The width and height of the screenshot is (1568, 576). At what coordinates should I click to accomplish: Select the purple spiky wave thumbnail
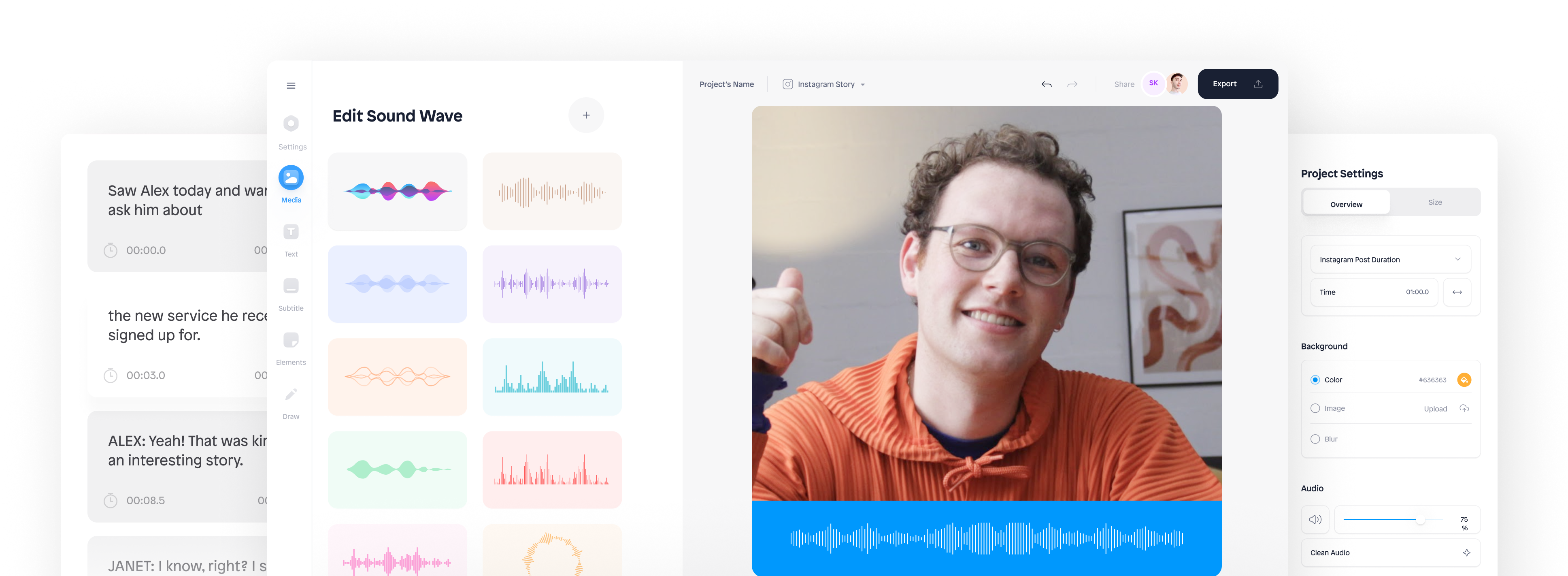[552, 284]
